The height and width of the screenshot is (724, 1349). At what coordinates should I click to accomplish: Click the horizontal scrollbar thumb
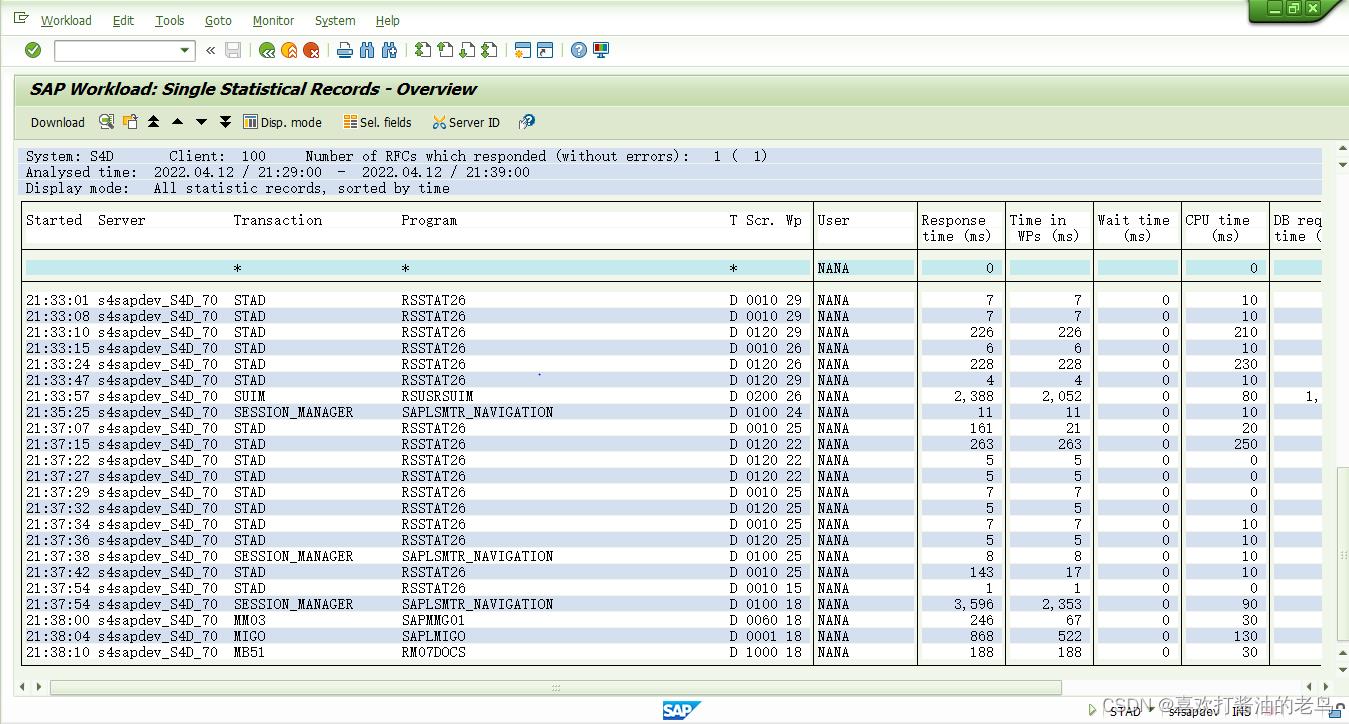pyautogui.click(x=555, y=687)
